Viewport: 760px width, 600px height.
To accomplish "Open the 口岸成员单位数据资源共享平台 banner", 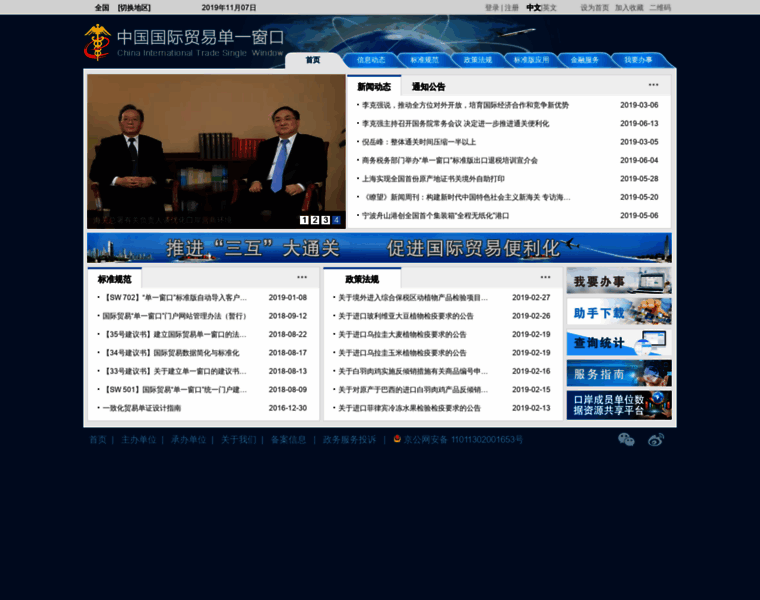I will (619, 405).
